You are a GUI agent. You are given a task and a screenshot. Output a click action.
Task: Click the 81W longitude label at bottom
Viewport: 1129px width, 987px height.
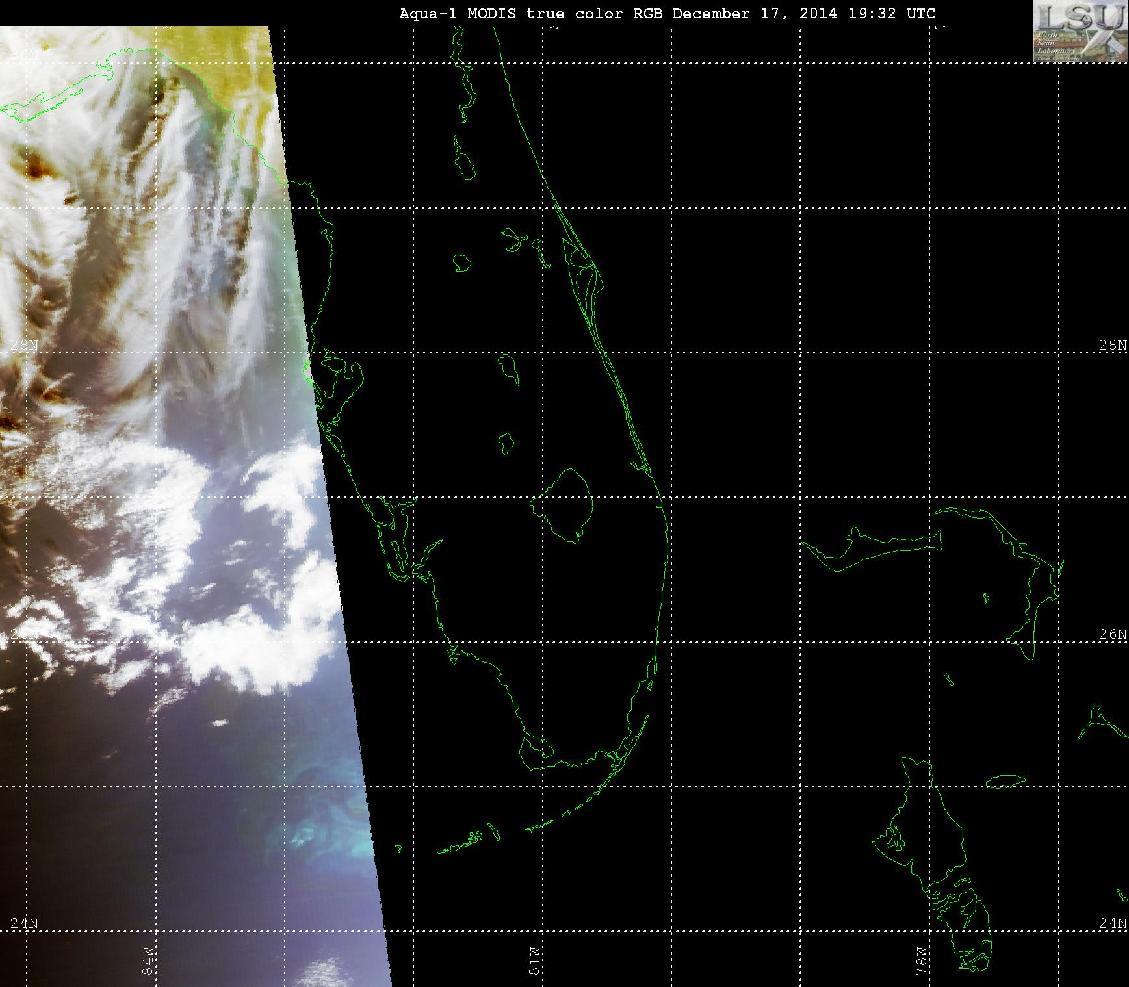[535, 961]
